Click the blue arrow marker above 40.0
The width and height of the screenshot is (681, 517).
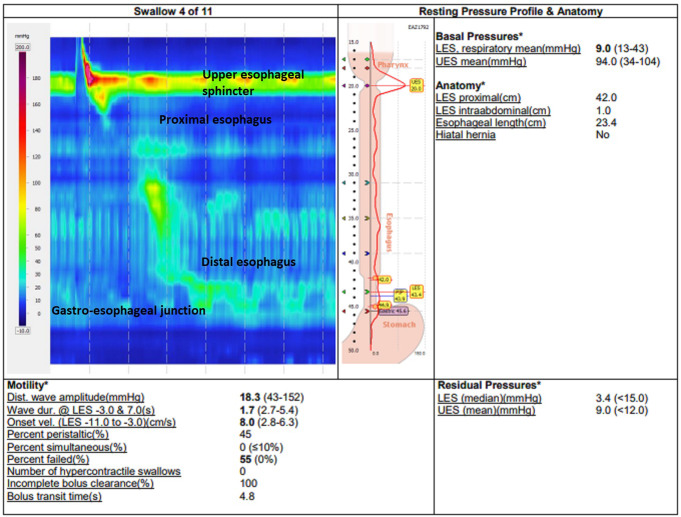tap(367, 253)
